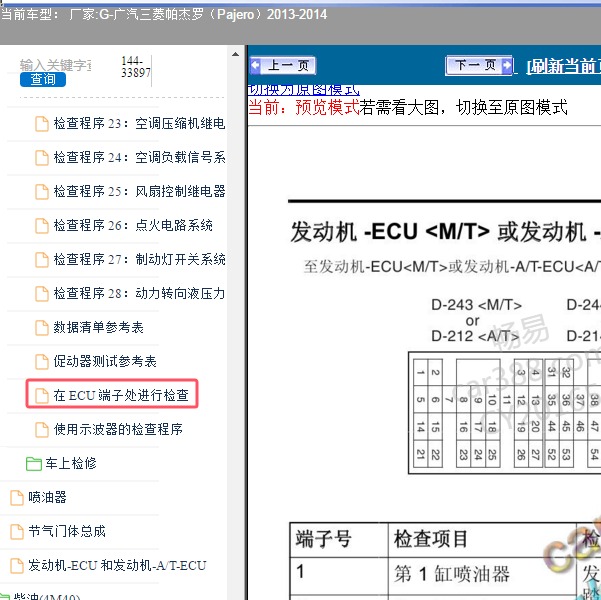The height and width of the screenshot is (600, 601).
Task: Click page icon beside 检查程序 23
Action: [42, 124]
